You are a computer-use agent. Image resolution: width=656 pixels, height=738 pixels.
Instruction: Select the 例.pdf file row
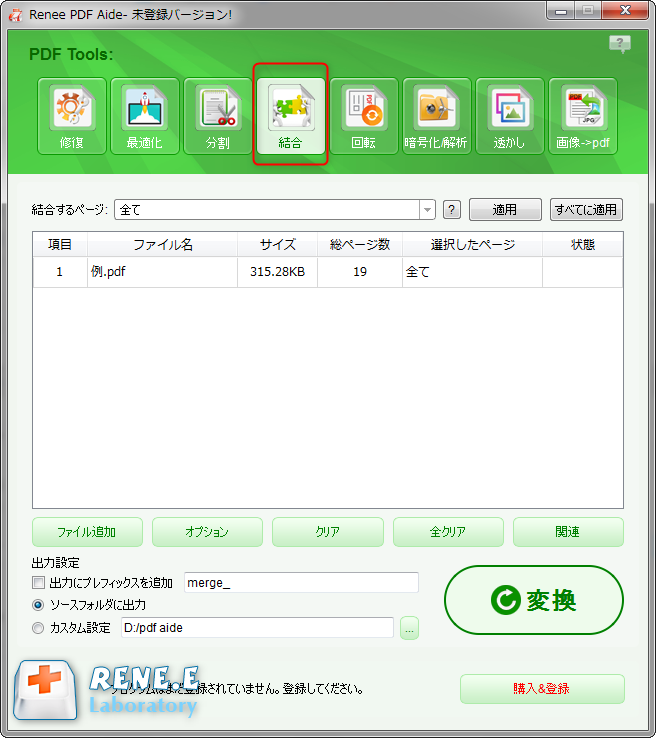[x=328, y=272]
